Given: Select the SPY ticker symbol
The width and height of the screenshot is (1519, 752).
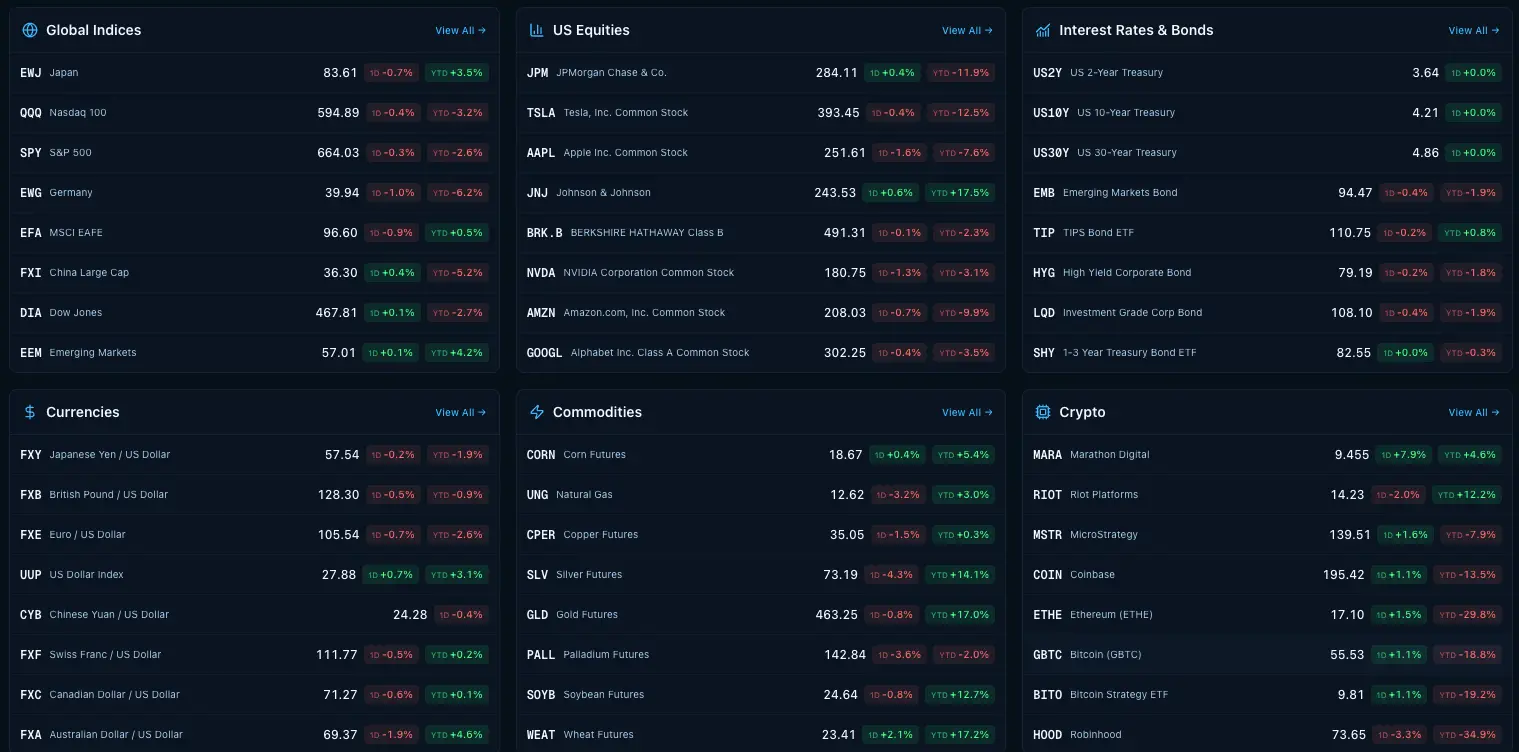Looking at the screenshot, I should click(x=31, y=153).
